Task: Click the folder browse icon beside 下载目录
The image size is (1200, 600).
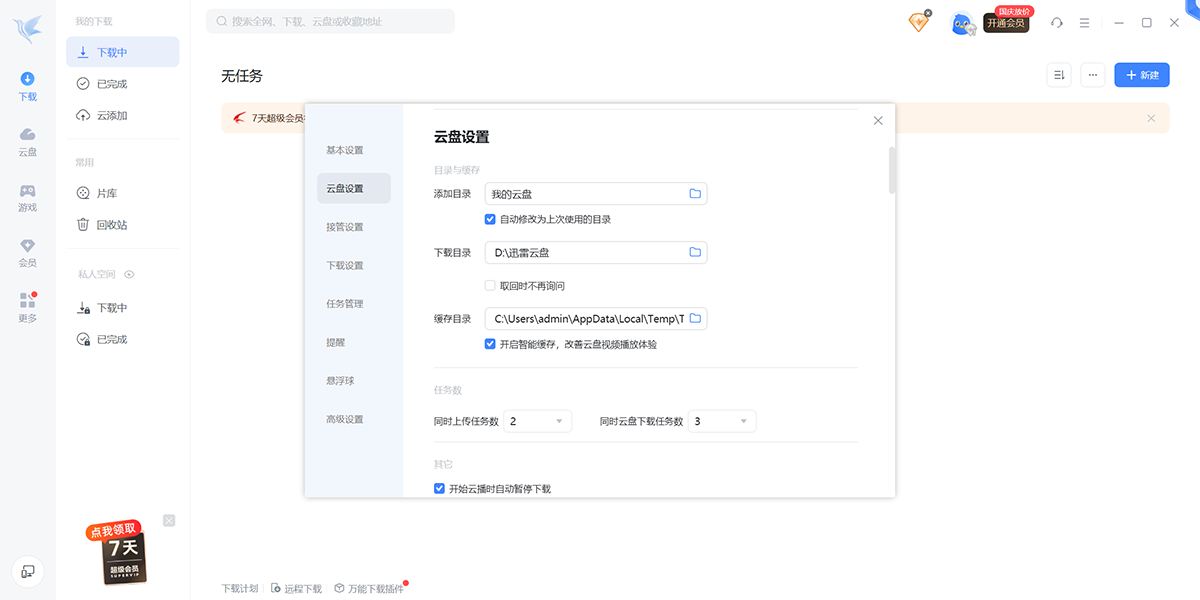Action: pyautogui.click(x=695, y=252)
